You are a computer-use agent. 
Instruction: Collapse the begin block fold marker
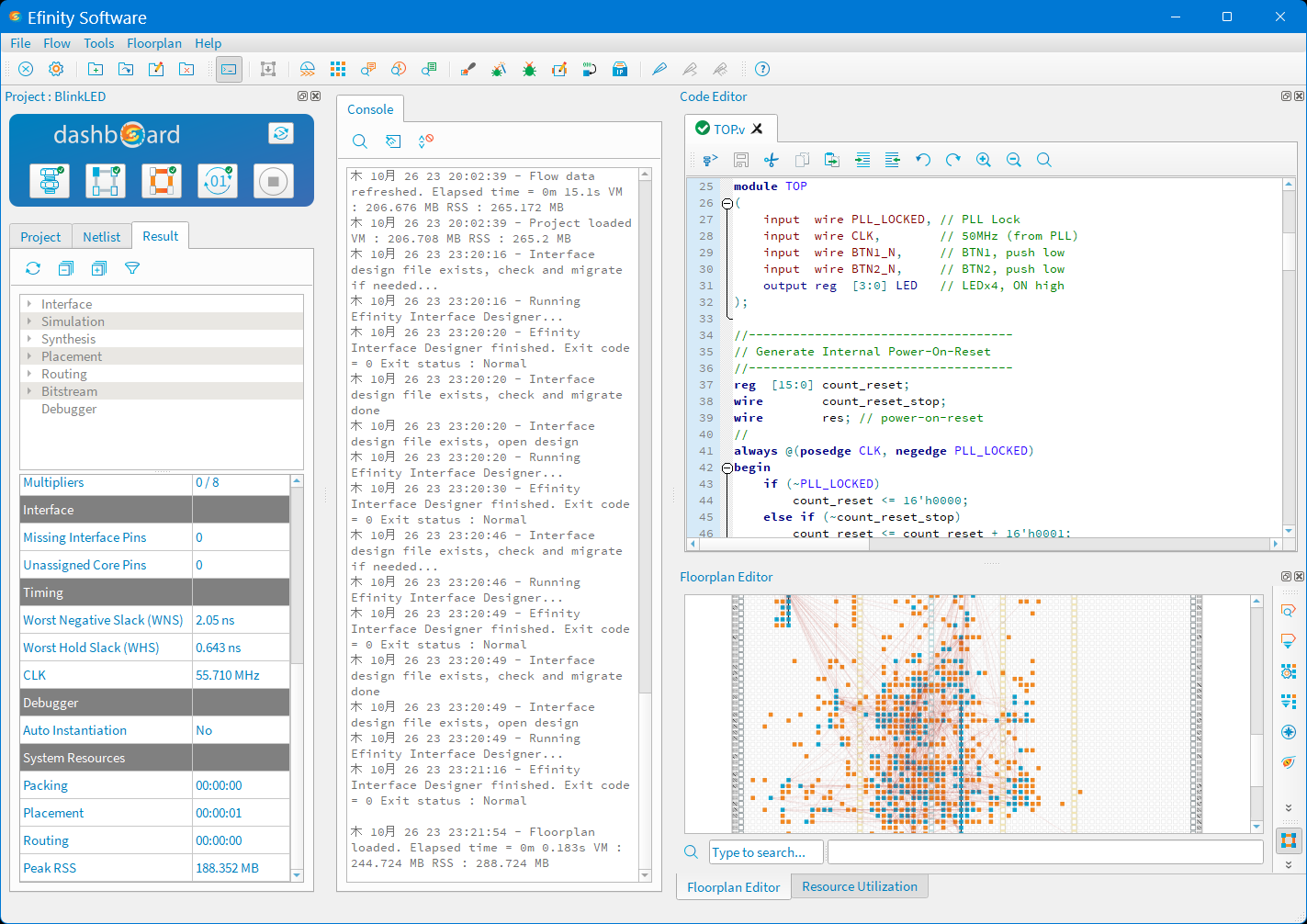pos(727,468)
